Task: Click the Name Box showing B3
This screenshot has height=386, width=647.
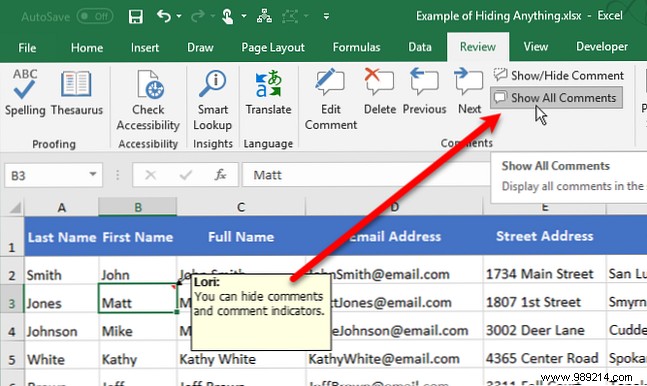Action: click(x=45, y=176)
